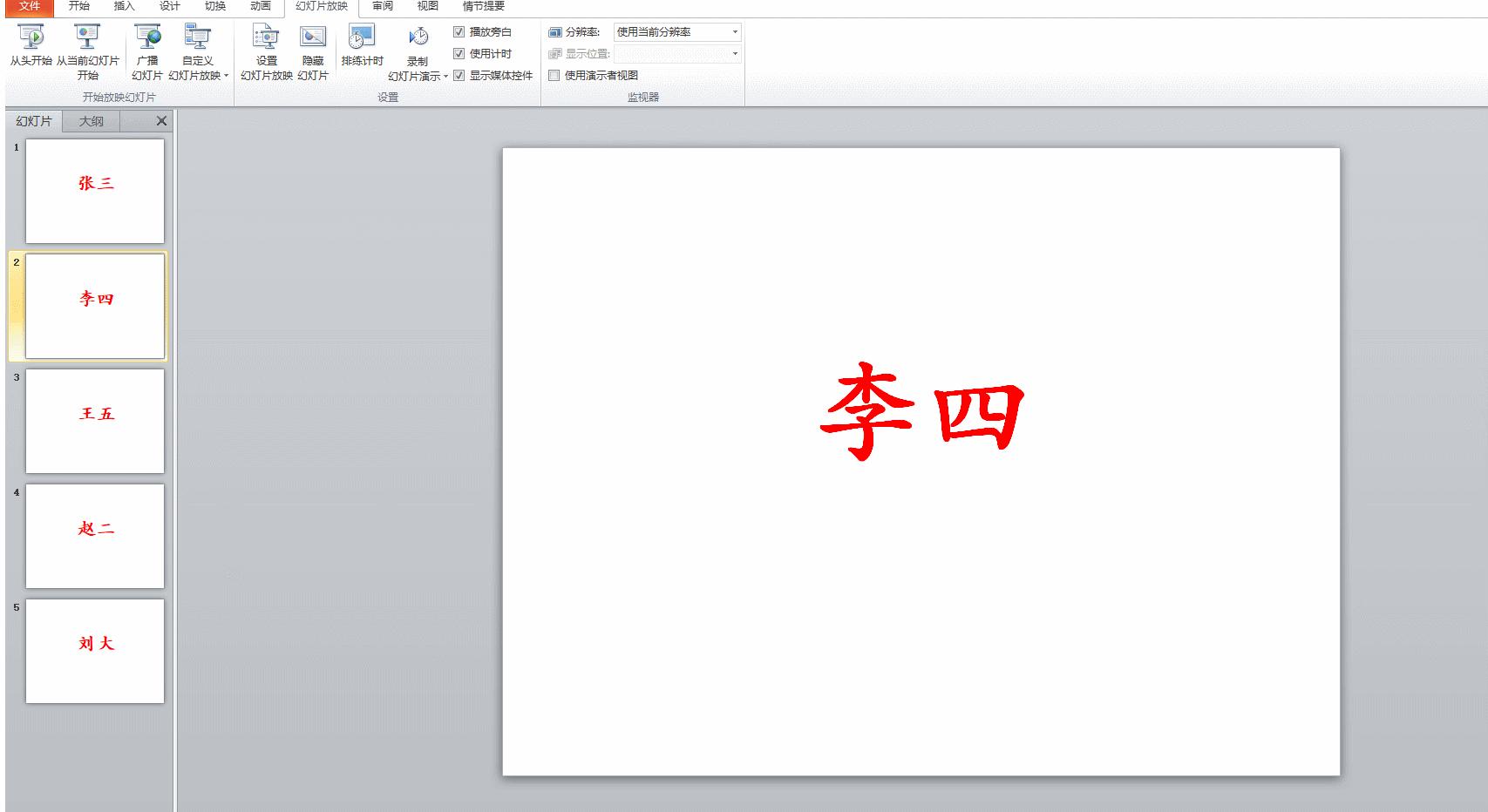The width and height of the screenshot is (1488, 812).
Task: Toggle Use Timings (使用计时) checkbox
Action: (459, 54)
